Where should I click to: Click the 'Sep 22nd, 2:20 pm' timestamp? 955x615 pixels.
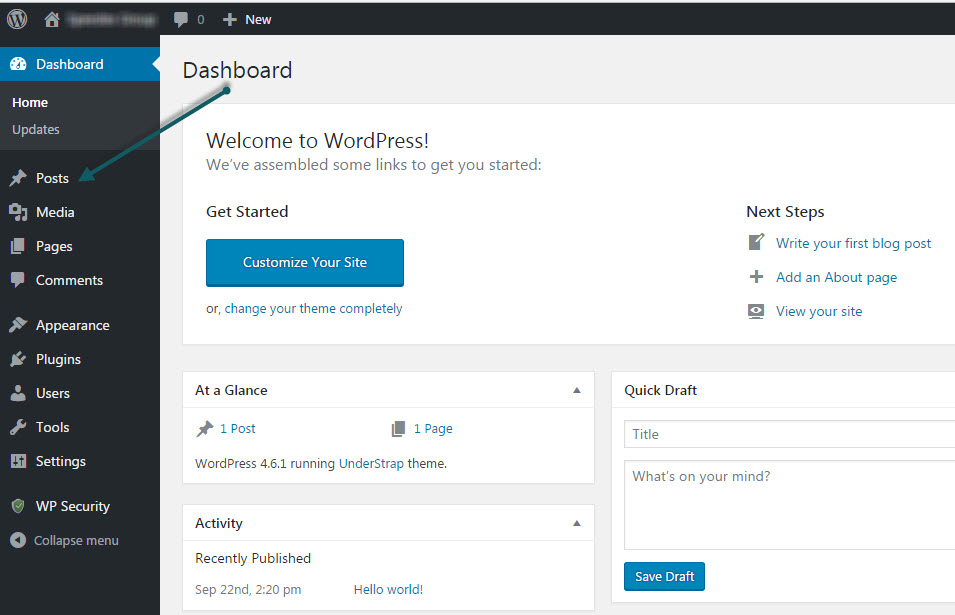pyautogui.click(x=248, y=589)
